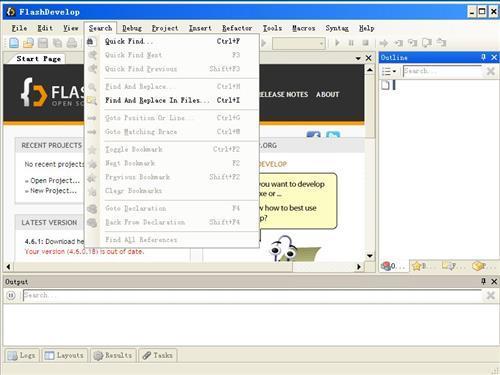Click the Open file folder icon
This screenshot has width=500, height=375.
28,43
